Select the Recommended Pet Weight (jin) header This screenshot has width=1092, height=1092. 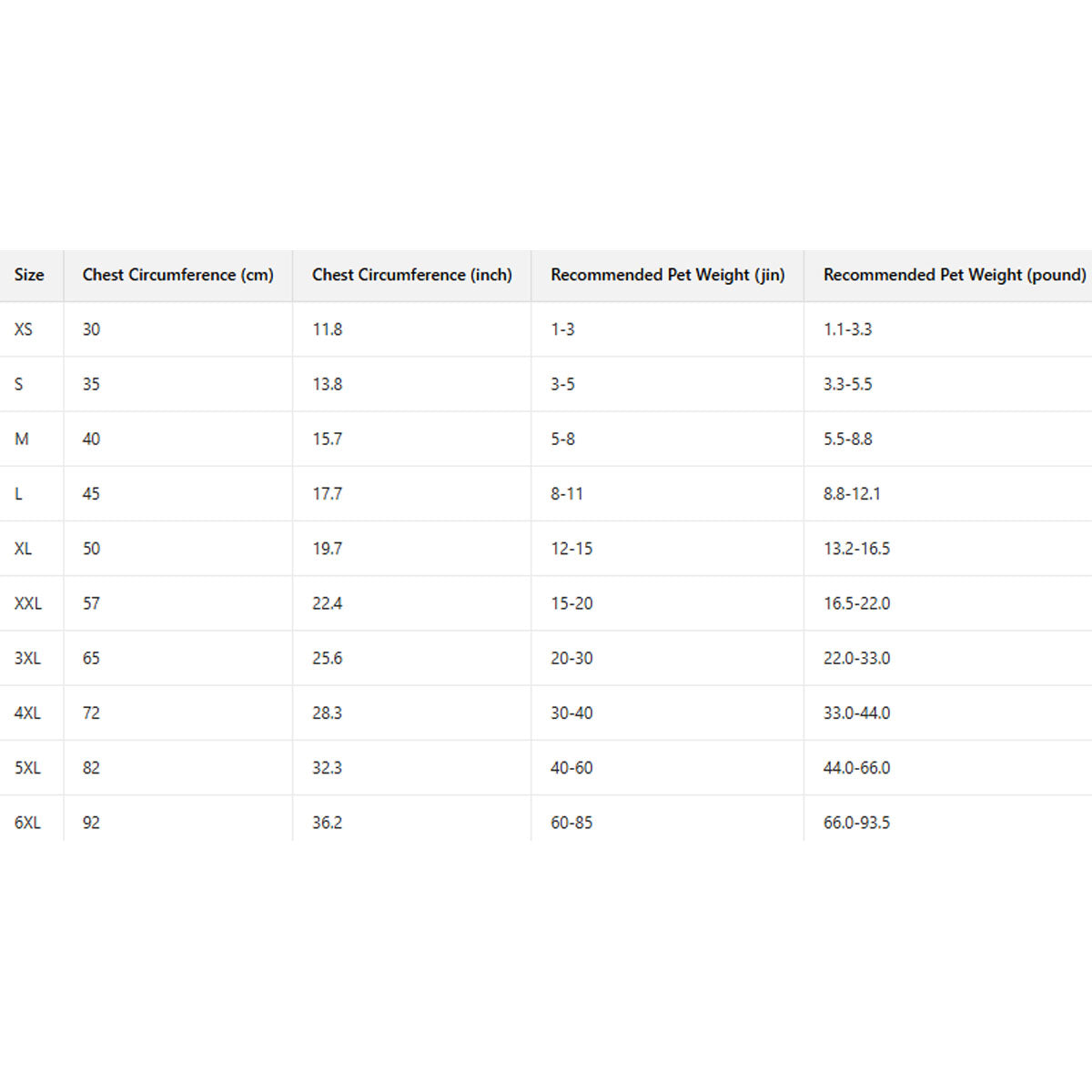[x=667, y=275]
